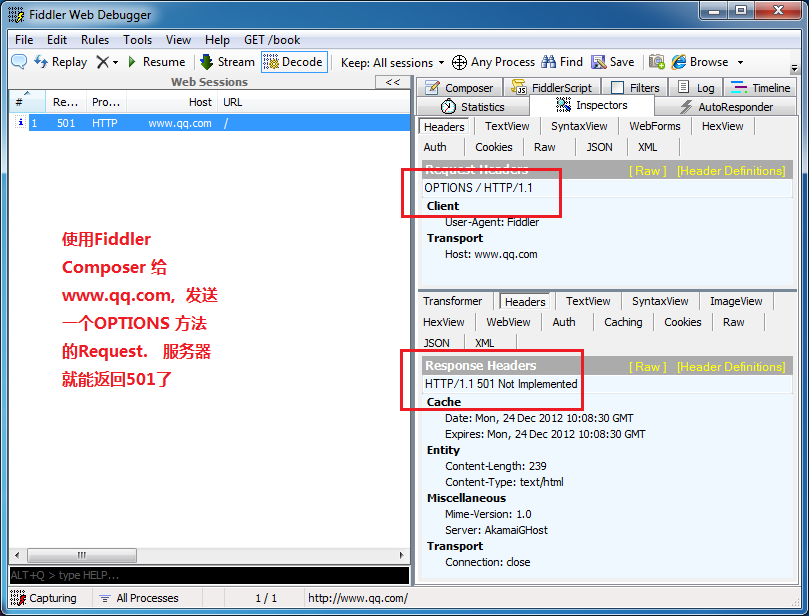
Task: Resume paused sessions
Action: pyautogui.click(x=156, y=62)
